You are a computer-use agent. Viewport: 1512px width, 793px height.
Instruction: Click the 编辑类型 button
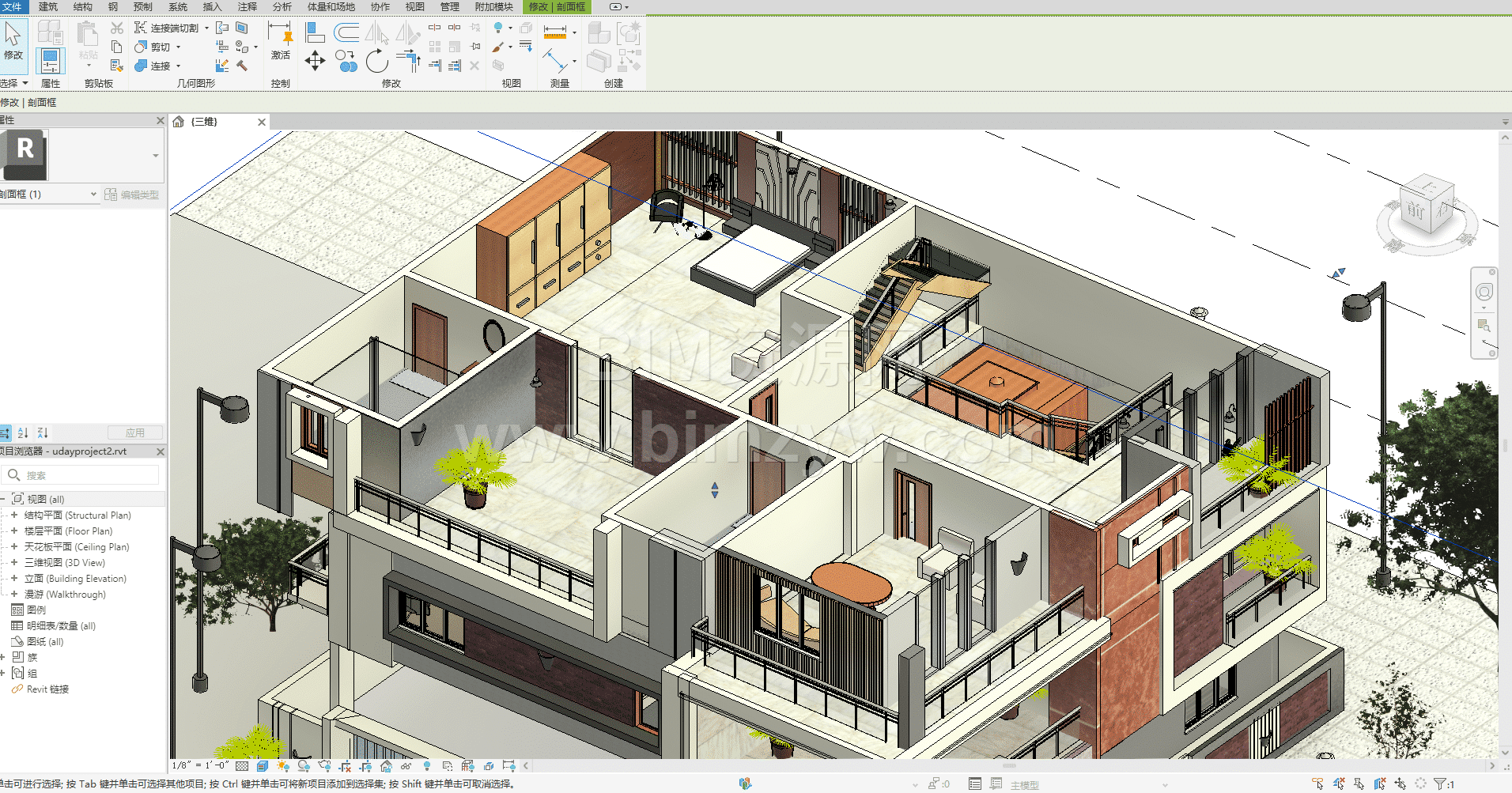132,194
